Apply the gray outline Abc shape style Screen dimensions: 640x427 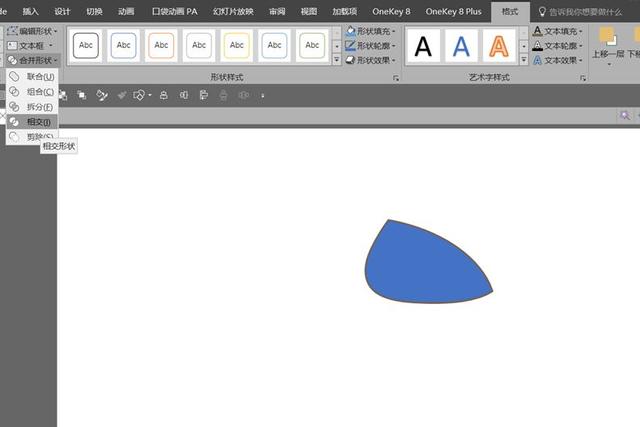(x=199, y=45)
